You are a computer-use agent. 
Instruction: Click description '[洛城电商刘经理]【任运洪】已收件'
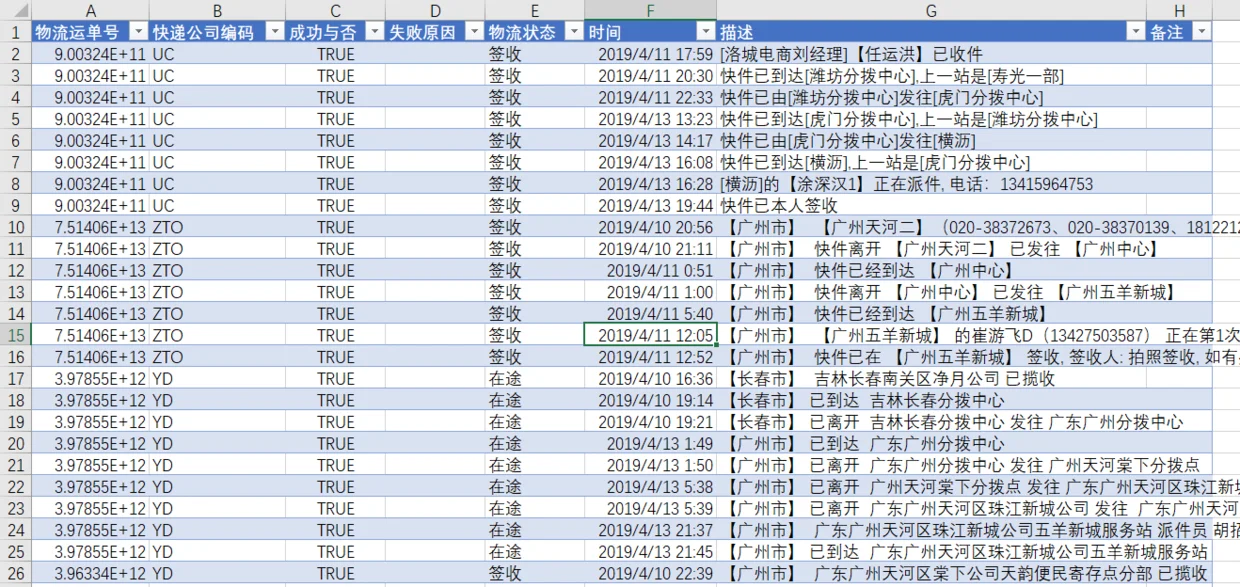[851, 54]
